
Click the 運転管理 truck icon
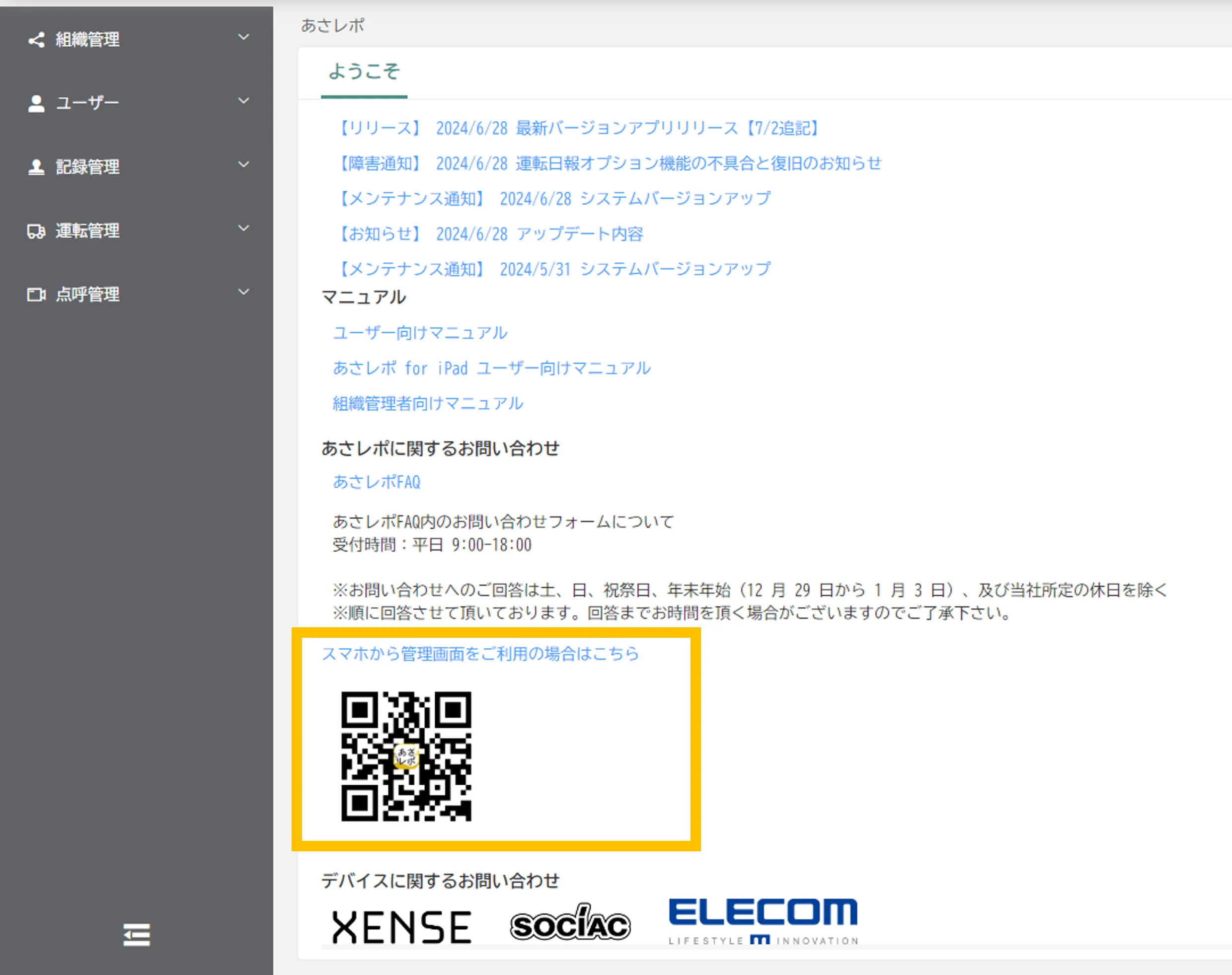tap(37, 230)
